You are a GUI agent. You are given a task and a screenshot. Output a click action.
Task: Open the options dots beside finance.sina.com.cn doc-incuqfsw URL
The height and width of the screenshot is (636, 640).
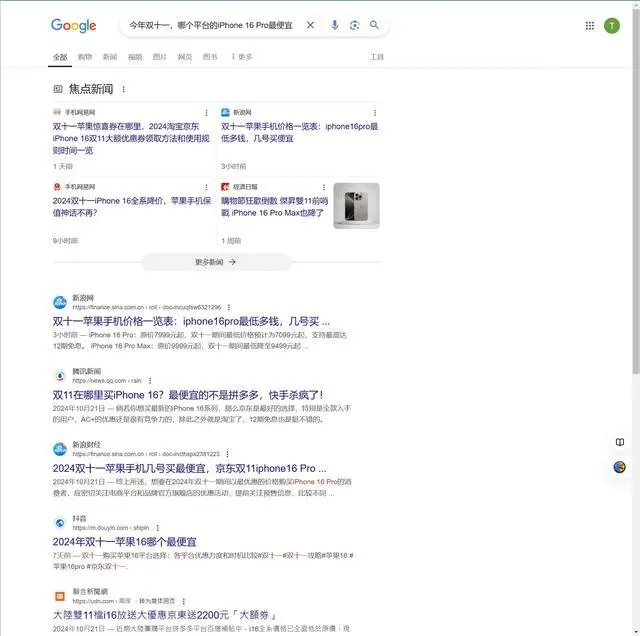(x=229, y=307)
